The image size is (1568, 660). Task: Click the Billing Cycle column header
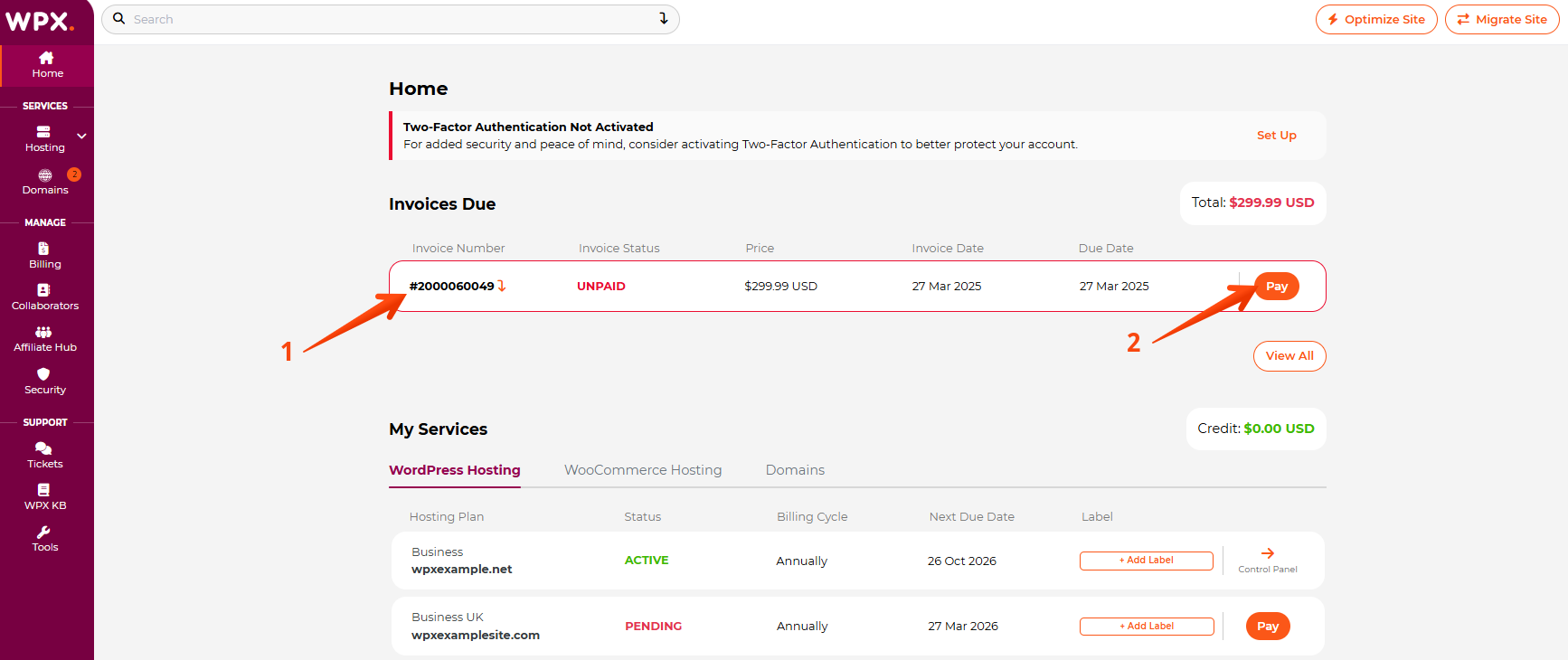(x=812, y=517)
